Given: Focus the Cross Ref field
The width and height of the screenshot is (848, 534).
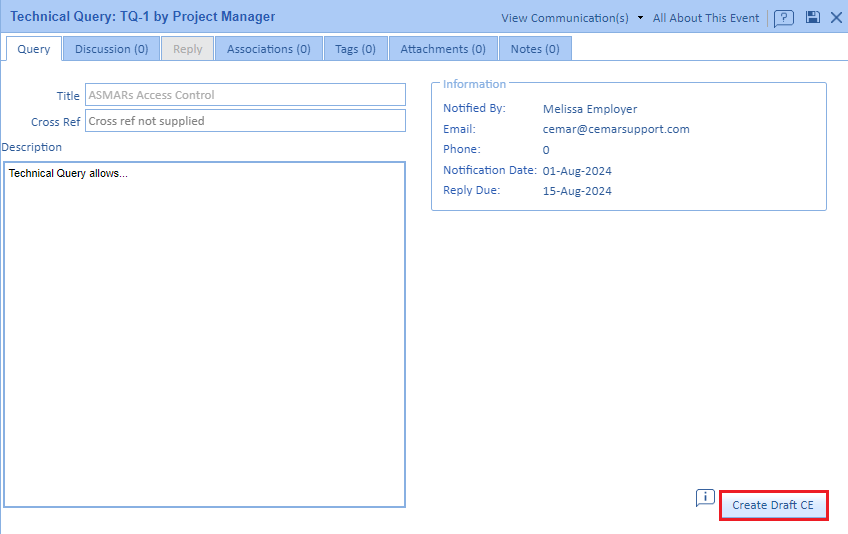Looking at the screenshot, I should point(245,121).
